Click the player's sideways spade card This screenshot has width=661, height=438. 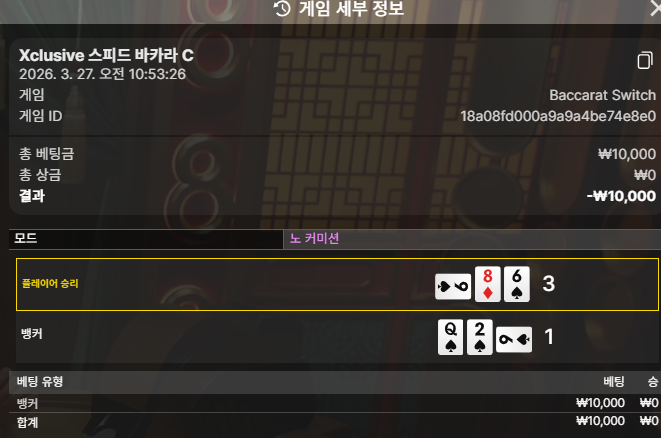pos(453,287)
